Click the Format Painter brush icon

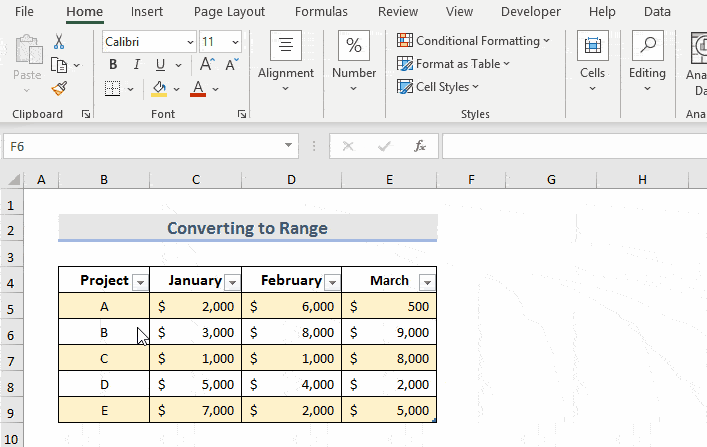pyautogui.click(x=59, y=87)
